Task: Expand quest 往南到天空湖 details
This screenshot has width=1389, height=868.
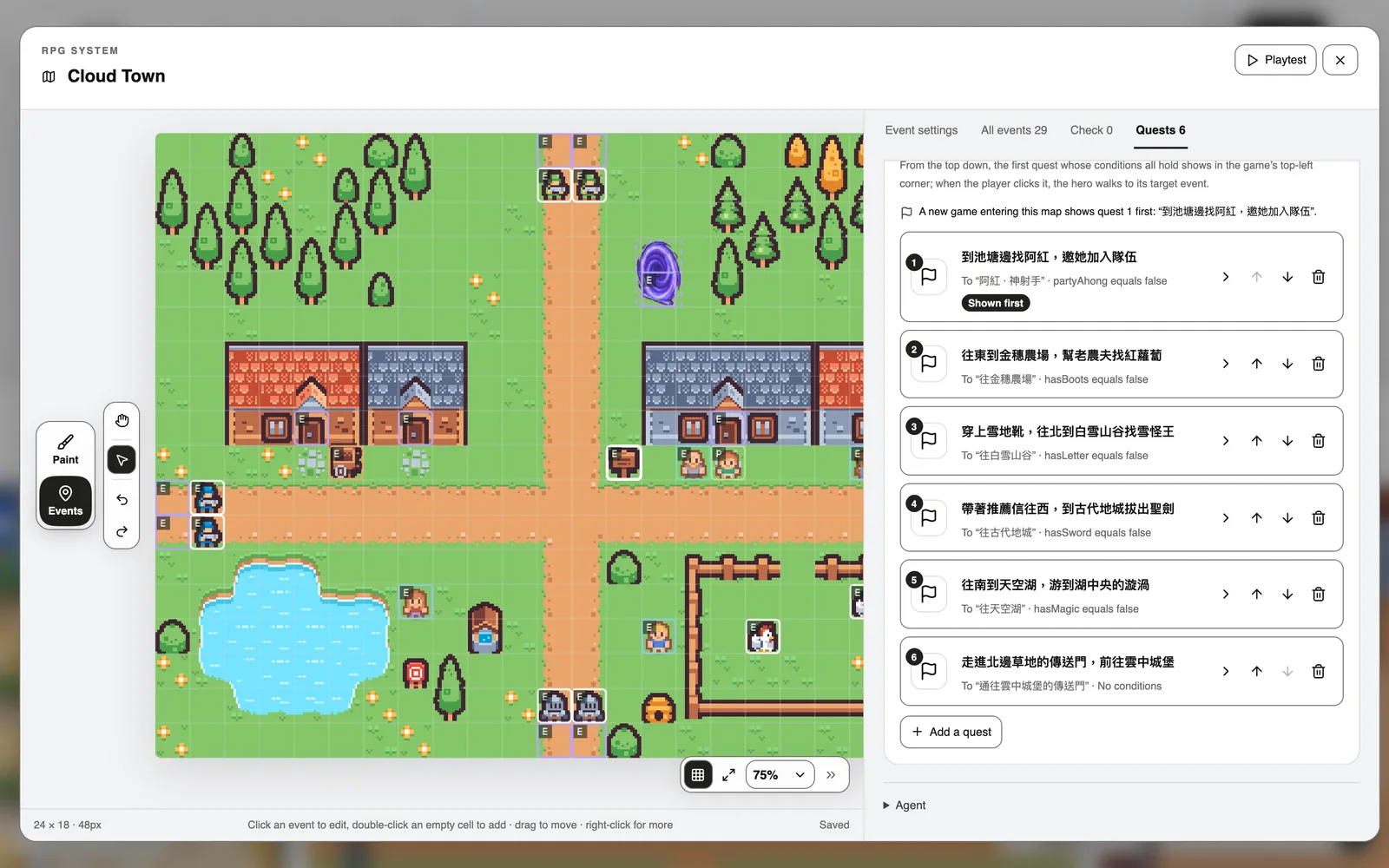Action: 1226,595
